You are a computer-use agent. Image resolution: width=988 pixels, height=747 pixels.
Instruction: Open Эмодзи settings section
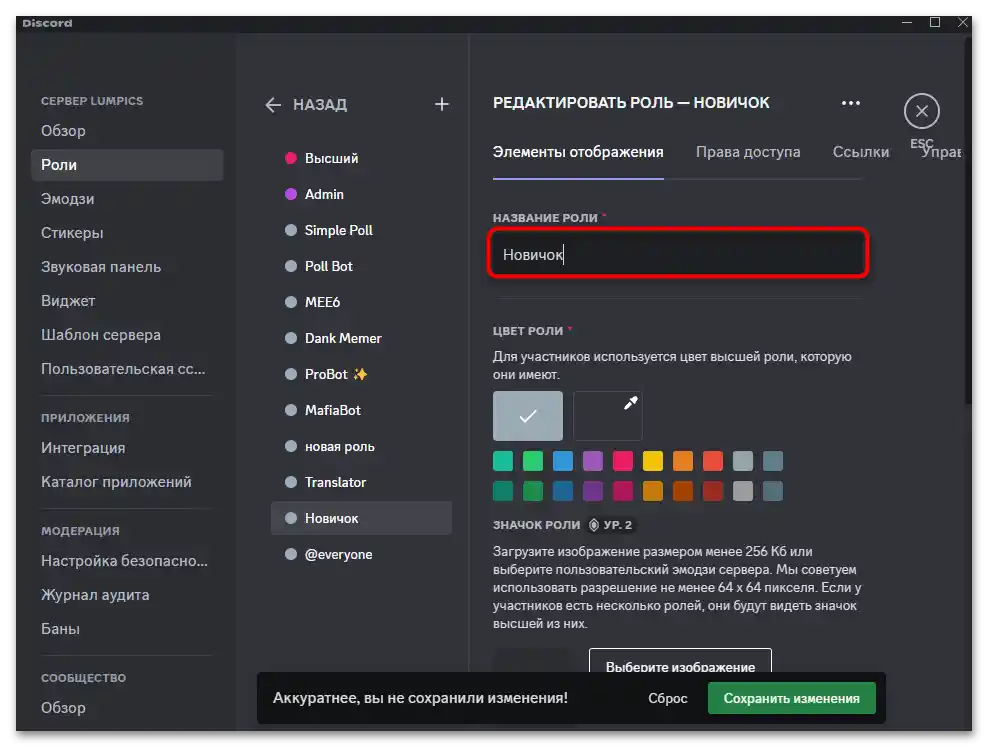(127, 198)
